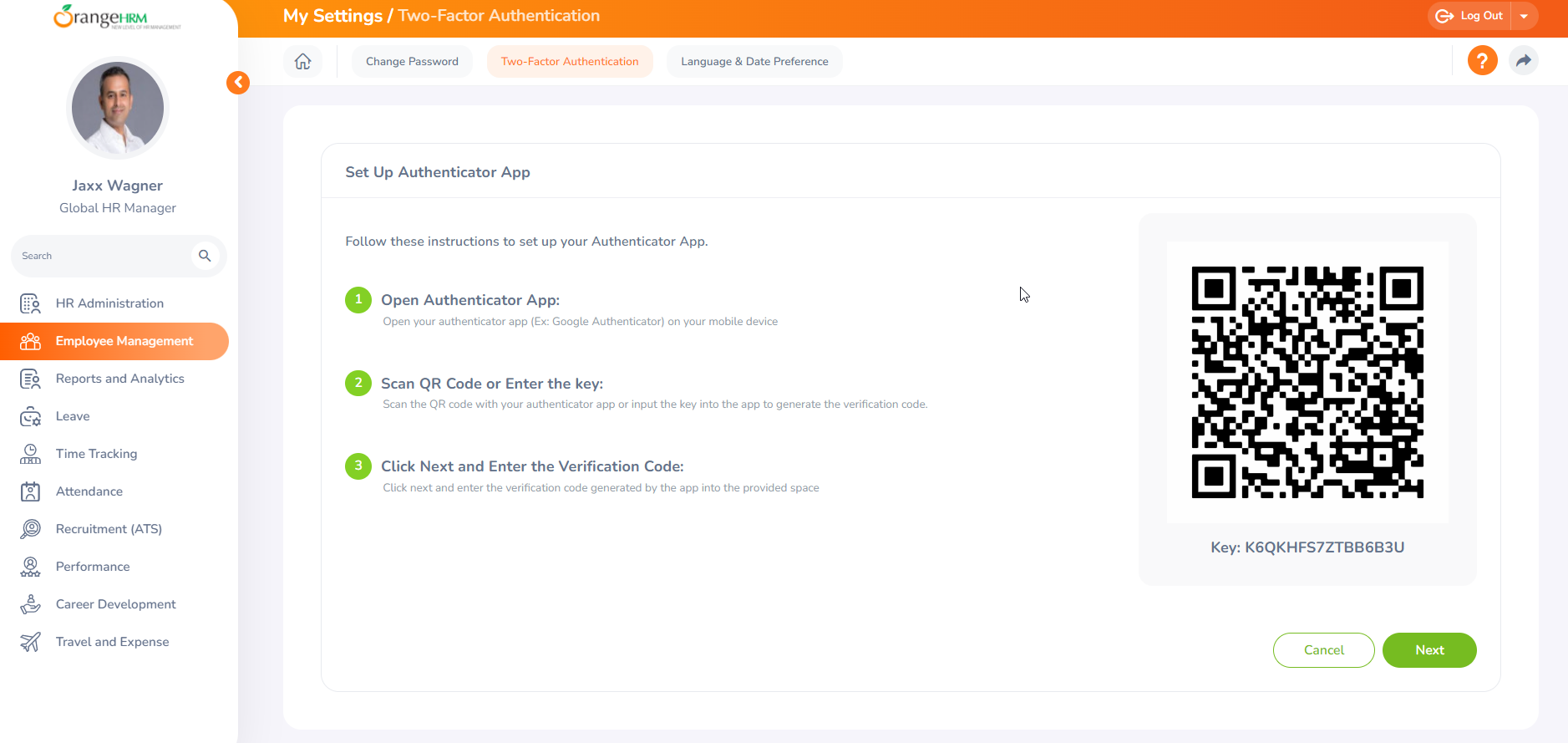1568x743 pixels.
Task: Click Jaxx Wagner profile photo
Action: coord(118,108)
